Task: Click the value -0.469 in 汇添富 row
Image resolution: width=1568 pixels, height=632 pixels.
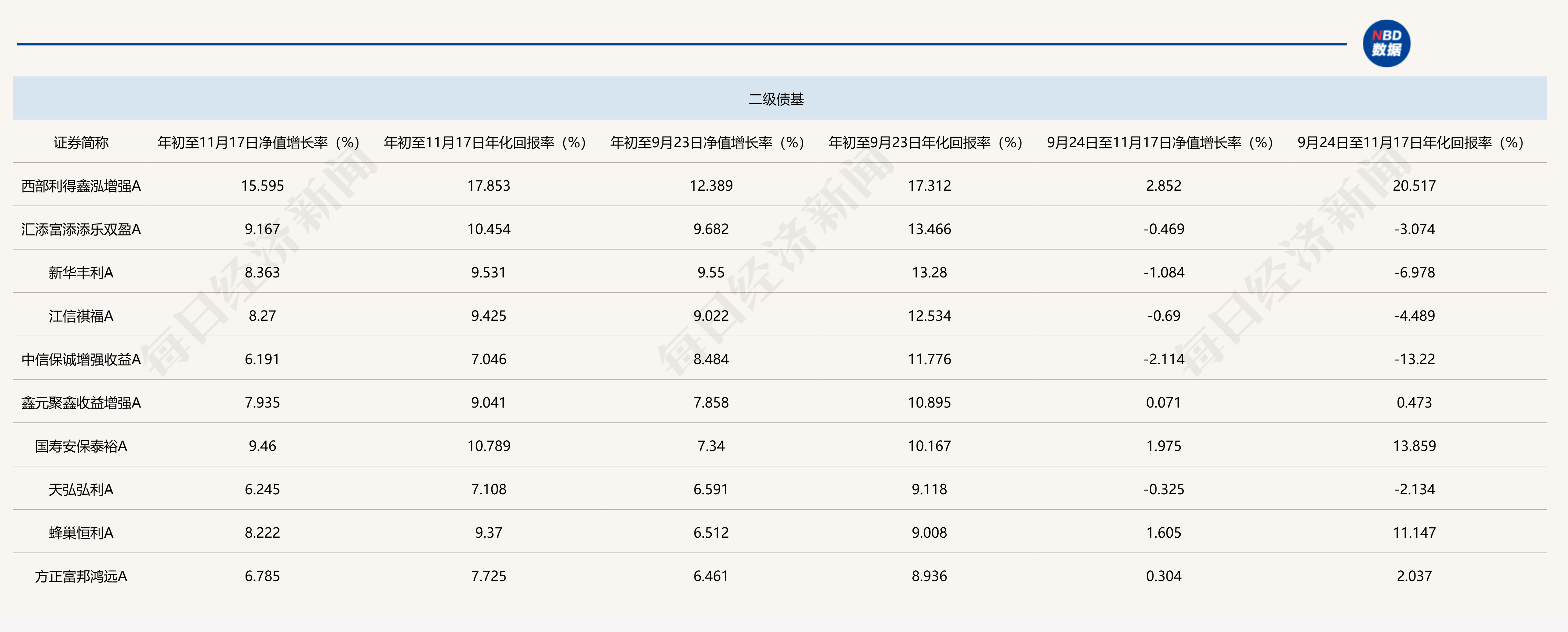Action: tap(1164, 229)
